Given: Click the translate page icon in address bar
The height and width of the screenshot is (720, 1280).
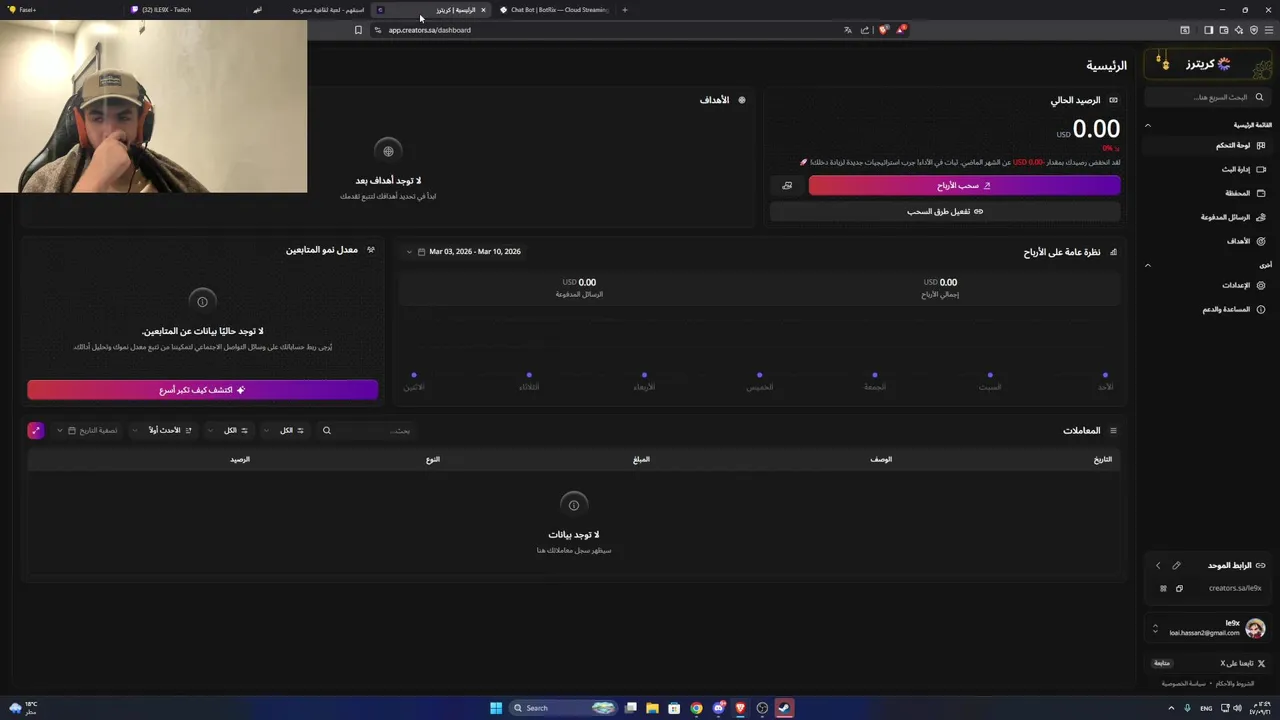Looking at the screenshot, I should tap(848, 30).
